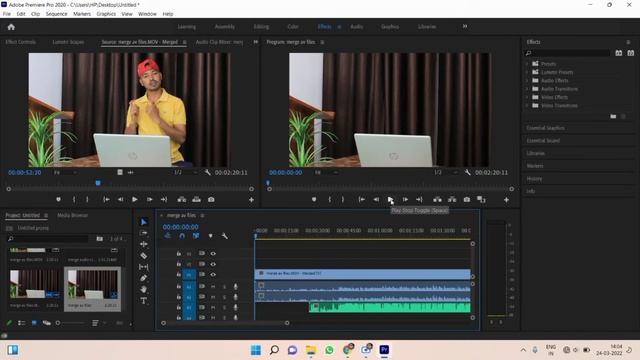Open the History panel
The image size is (640, 360).
pos(534,179)
